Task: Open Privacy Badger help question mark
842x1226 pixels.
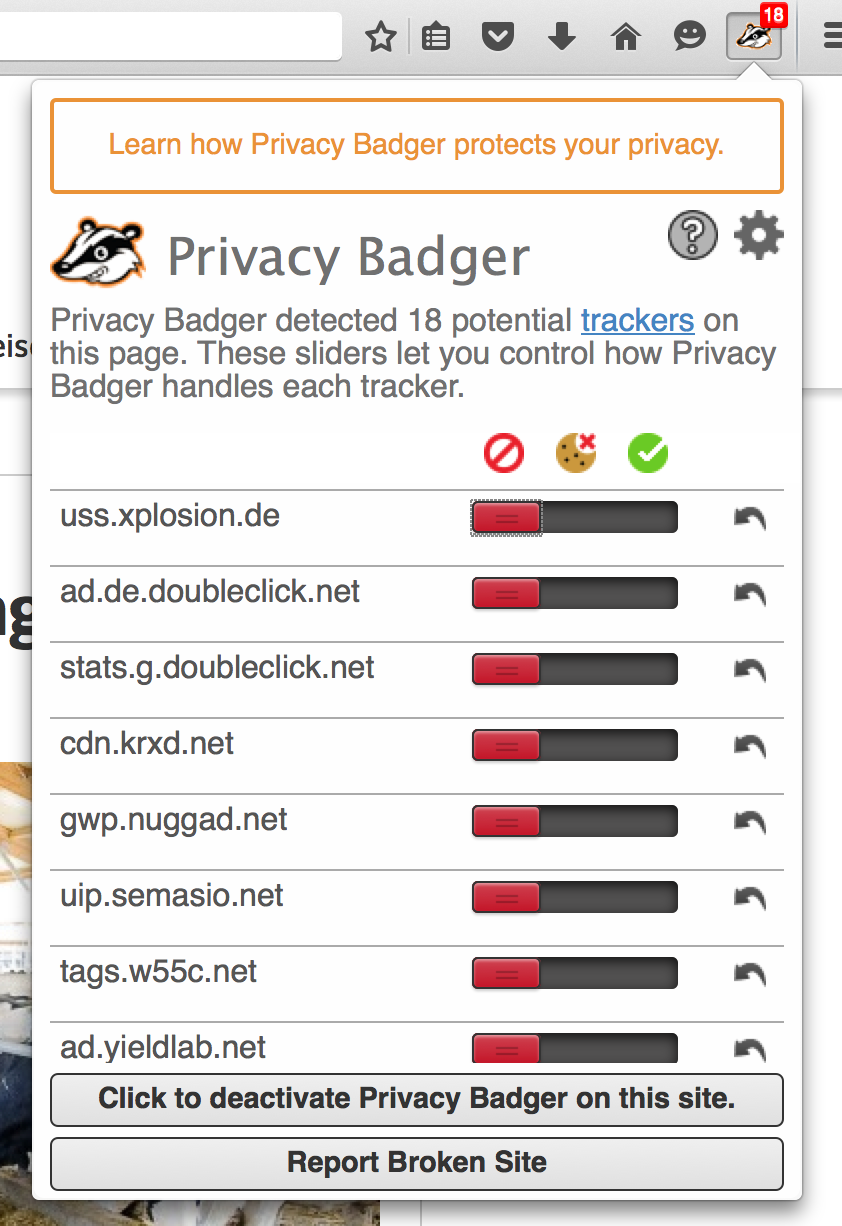Action: click(692, 235)
